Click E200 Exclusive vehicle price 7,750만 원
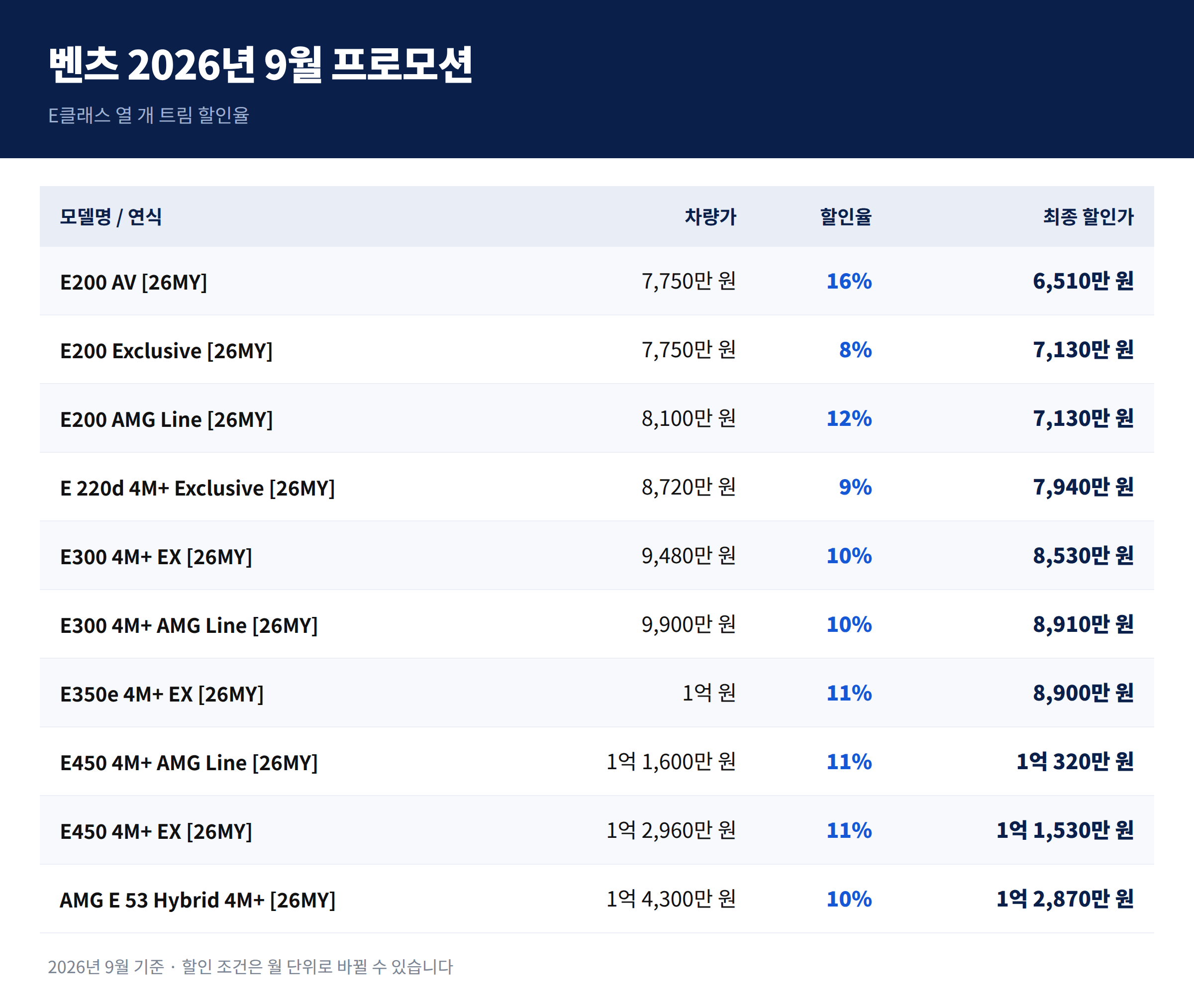This screenshot has height=1008, width=1194. pyautogui.click(x=689, y=350)
